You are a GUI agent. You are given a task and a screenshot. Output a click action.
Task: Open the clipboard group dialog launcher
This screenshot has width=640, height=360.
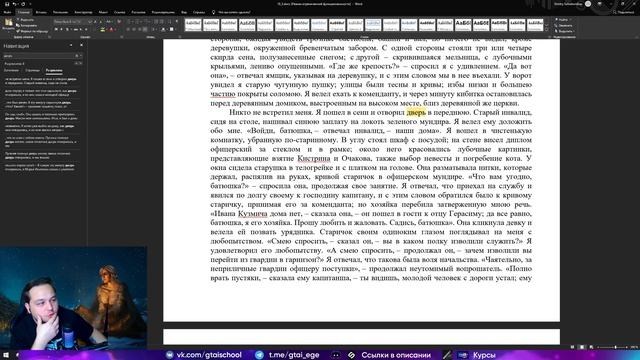pyautogui.click(x=50, y=37)
